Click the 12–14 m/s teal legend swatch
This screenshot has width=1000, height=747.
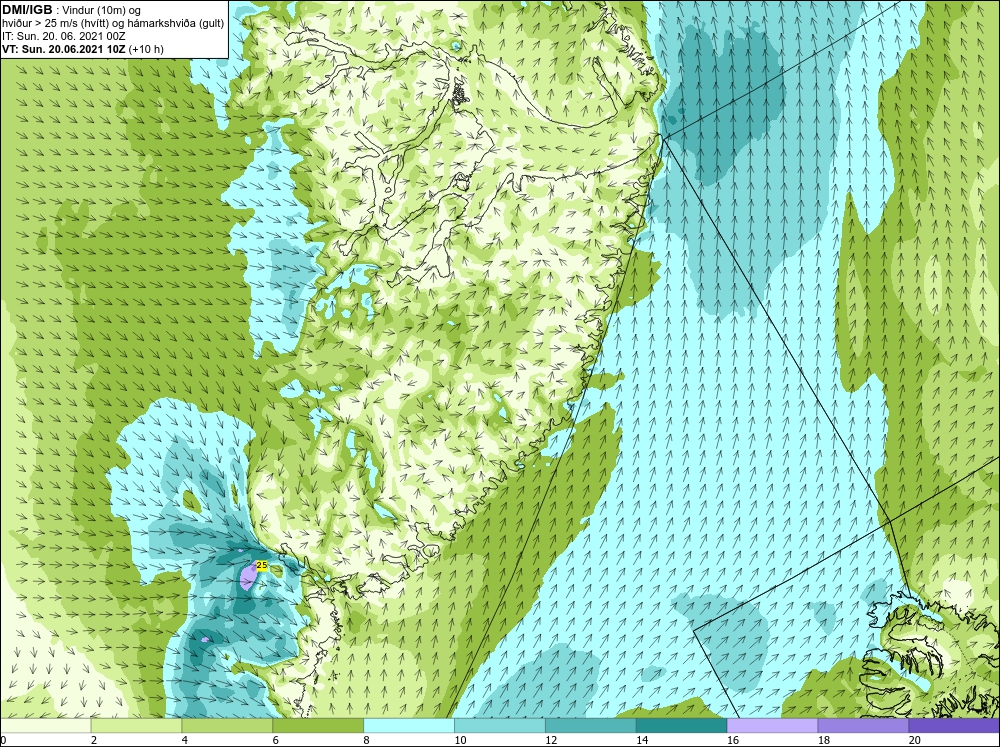(x=591, y=725)
